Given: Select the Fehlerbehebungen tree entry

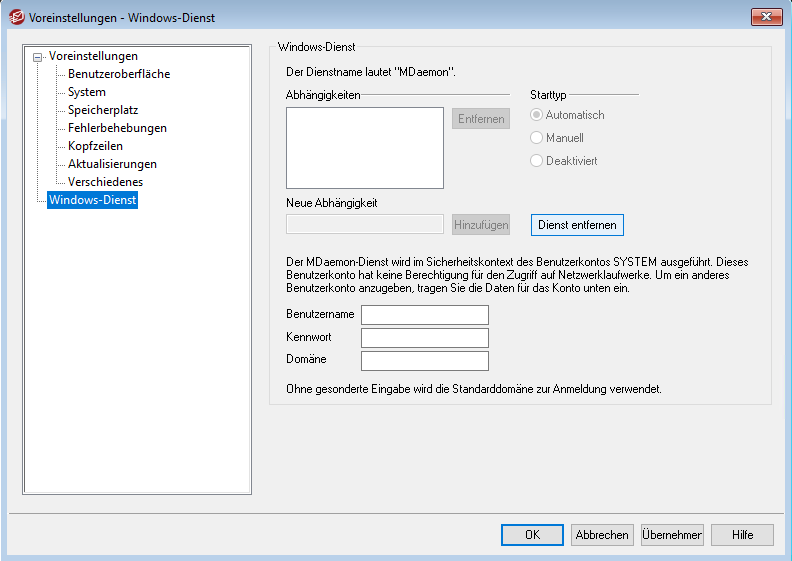Looking at the screenshot, I should click(x=117, y=128).
